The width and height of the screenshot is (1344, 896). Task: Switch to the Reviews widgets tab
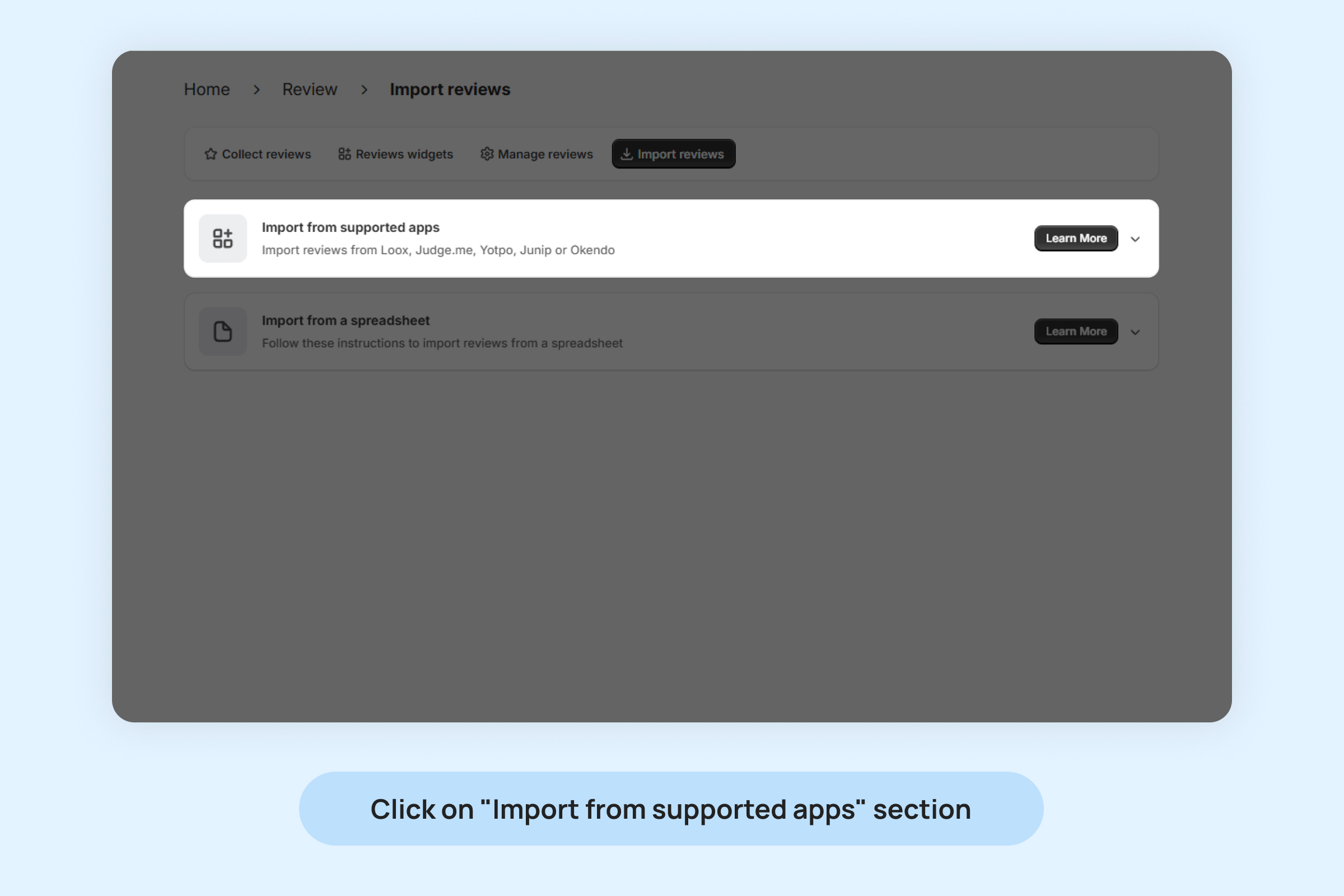[x=395, y=155]
